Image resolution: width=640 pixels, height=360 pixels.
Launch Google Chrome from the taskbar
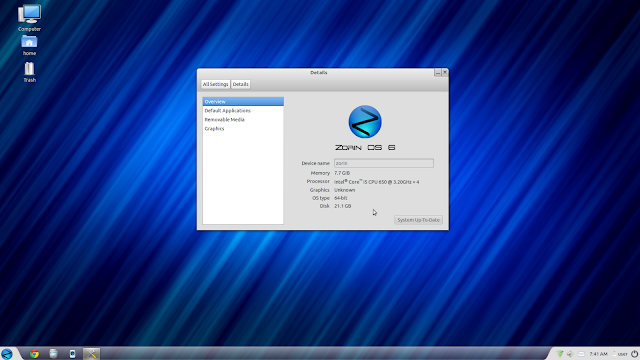click(34, 354)
